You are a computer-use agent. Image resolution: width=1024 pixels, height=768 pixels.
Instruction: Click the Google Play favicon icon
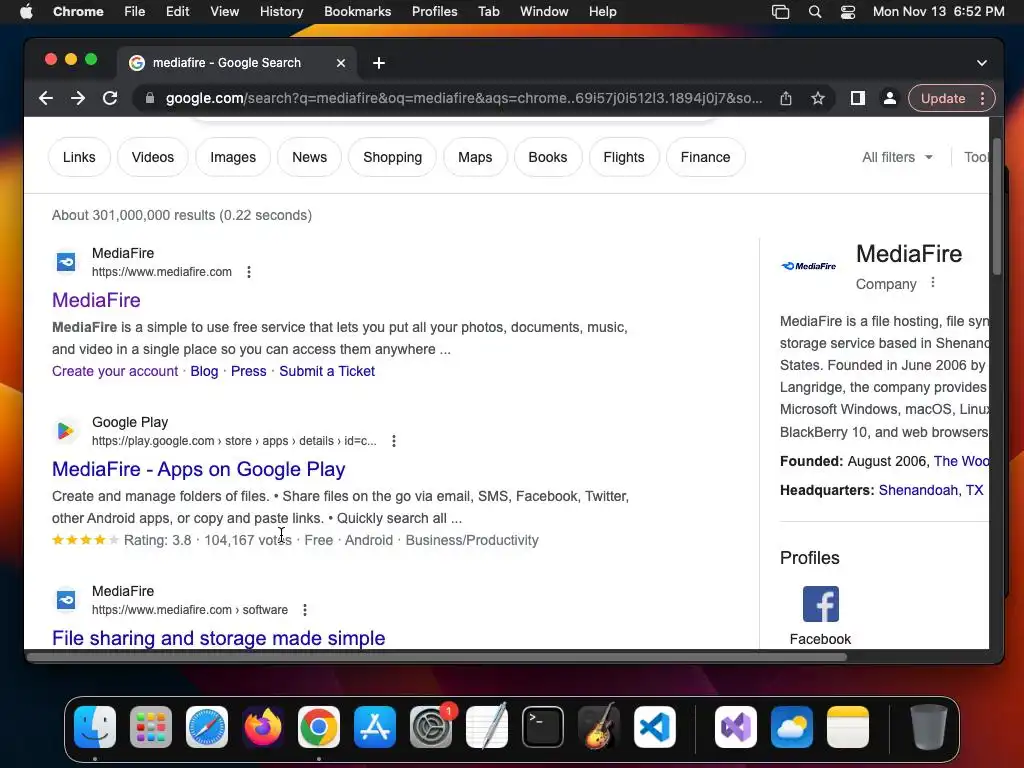[x=66, y=431]
